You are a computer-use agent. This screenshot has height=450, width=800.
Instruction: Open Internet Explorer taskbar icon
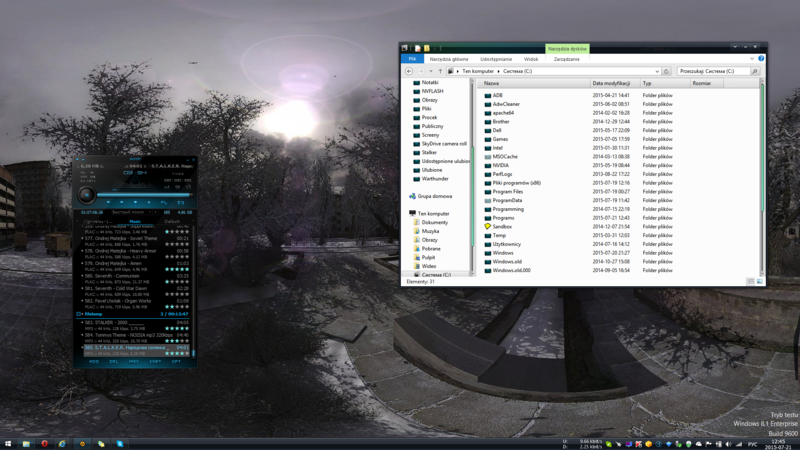click(x=62, y=444)
